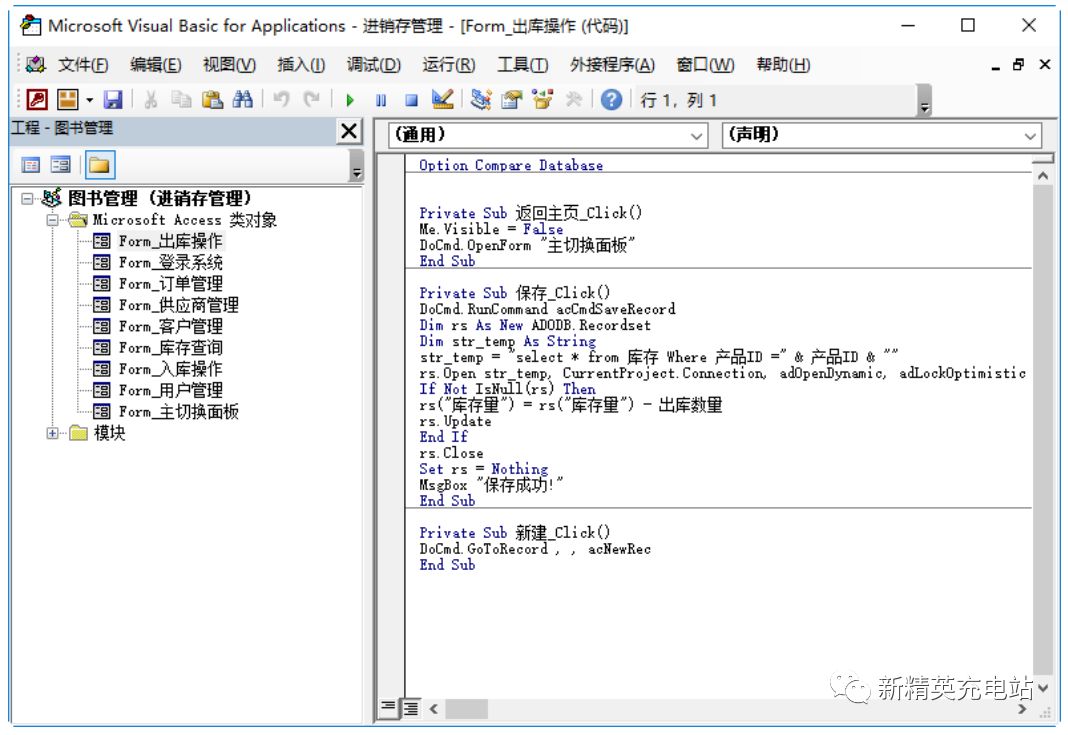The width and height of the screenshot is (1068, 735).
Task: Open the 帮助(H) menu
Action: (x=783, y=65)
